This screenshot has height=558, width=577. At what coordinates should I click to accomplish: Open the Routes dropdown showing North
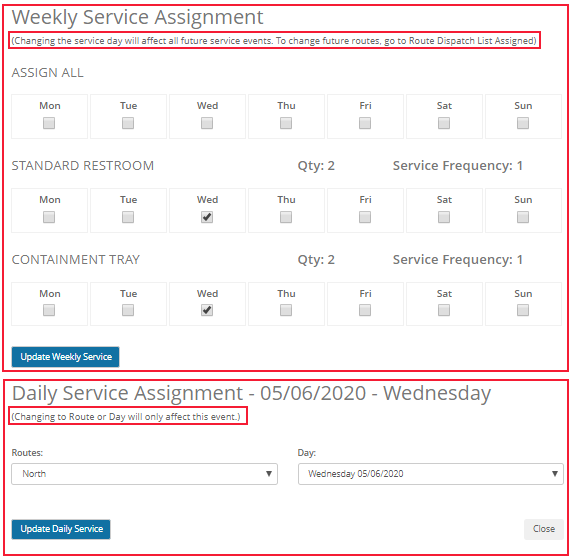tap(144, 474)
